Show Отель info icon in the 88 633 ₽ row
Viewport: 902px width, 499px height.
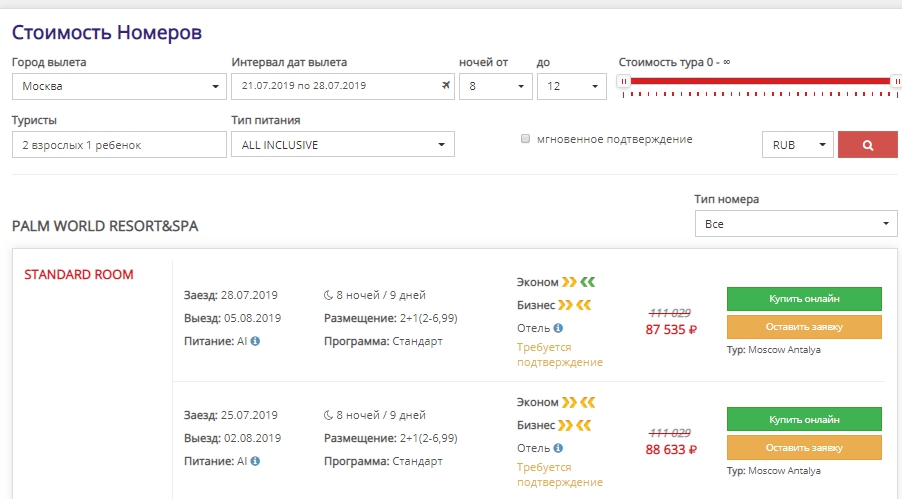pyautogui.click(x=558, y=448)
